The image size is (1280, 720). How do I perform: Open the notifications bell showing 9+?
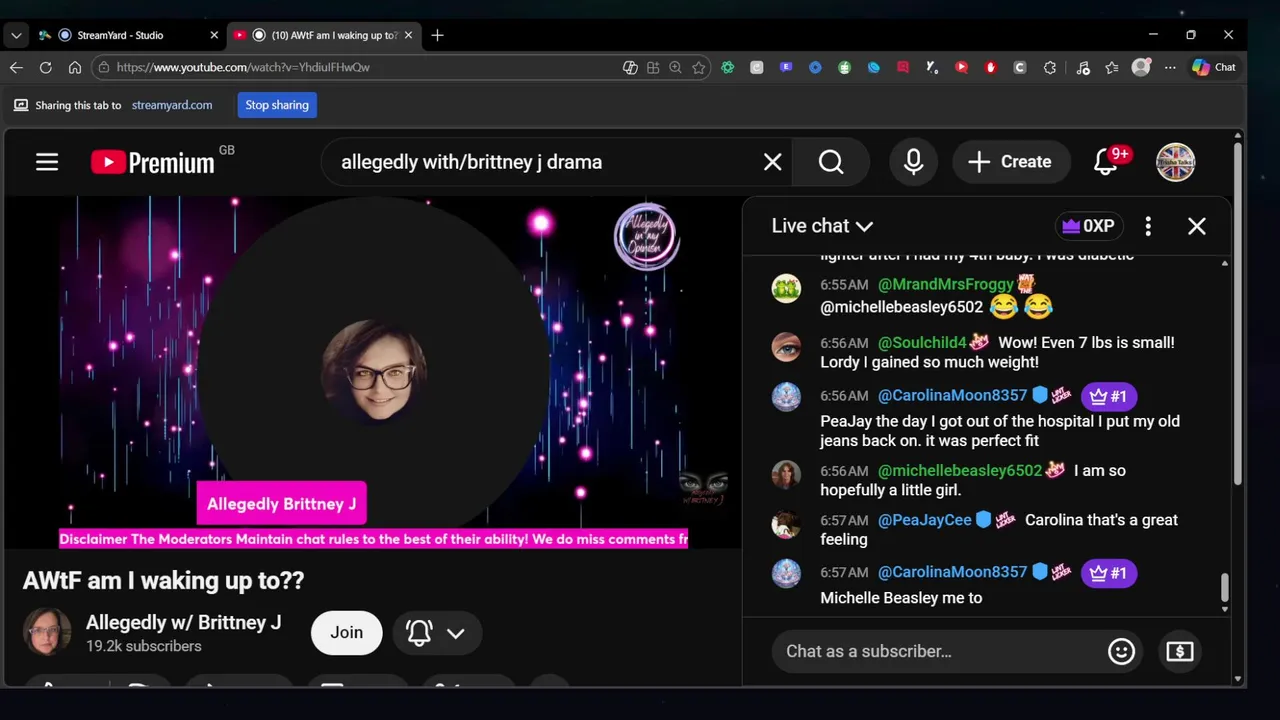tap(1107, 161)
